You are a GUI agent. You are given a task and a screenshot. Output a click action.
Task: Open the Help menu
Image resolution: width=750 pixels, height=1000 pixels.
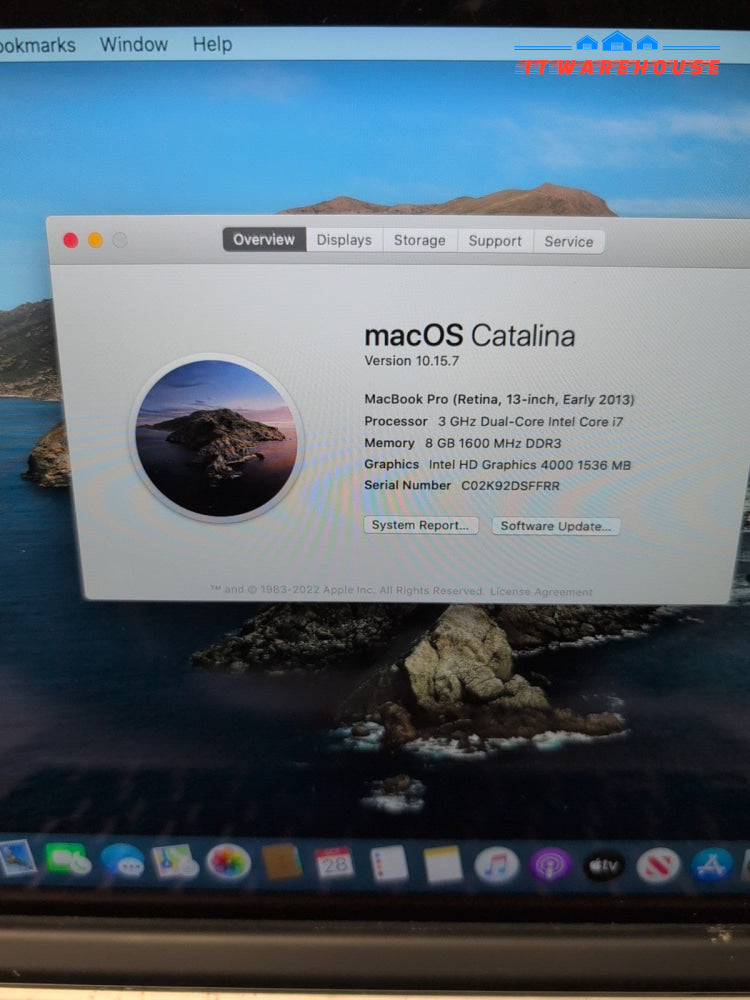coord(212,44)
